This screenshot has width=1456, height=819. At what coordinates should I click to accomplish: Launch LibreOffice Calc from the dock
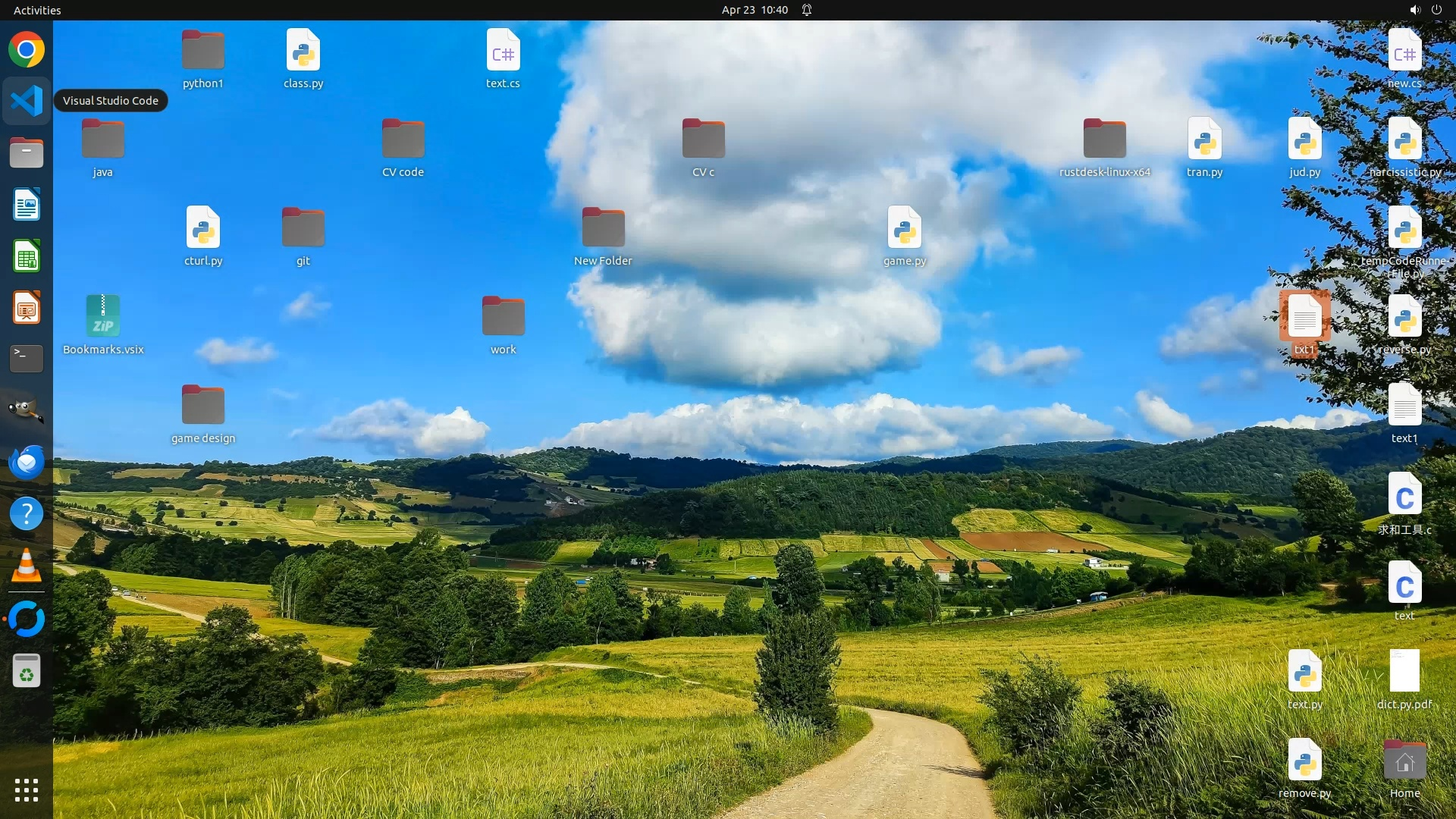[27, 256]
